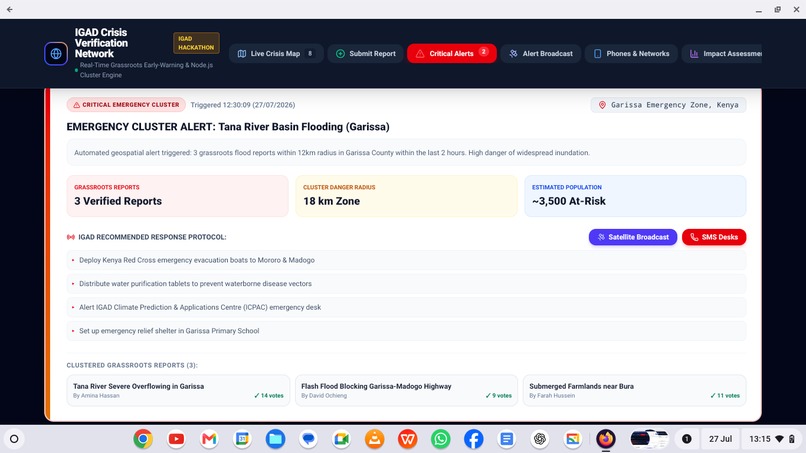Open Google Meet from the shelf
The width and height of the screenshot is (806, 453).
341,439
